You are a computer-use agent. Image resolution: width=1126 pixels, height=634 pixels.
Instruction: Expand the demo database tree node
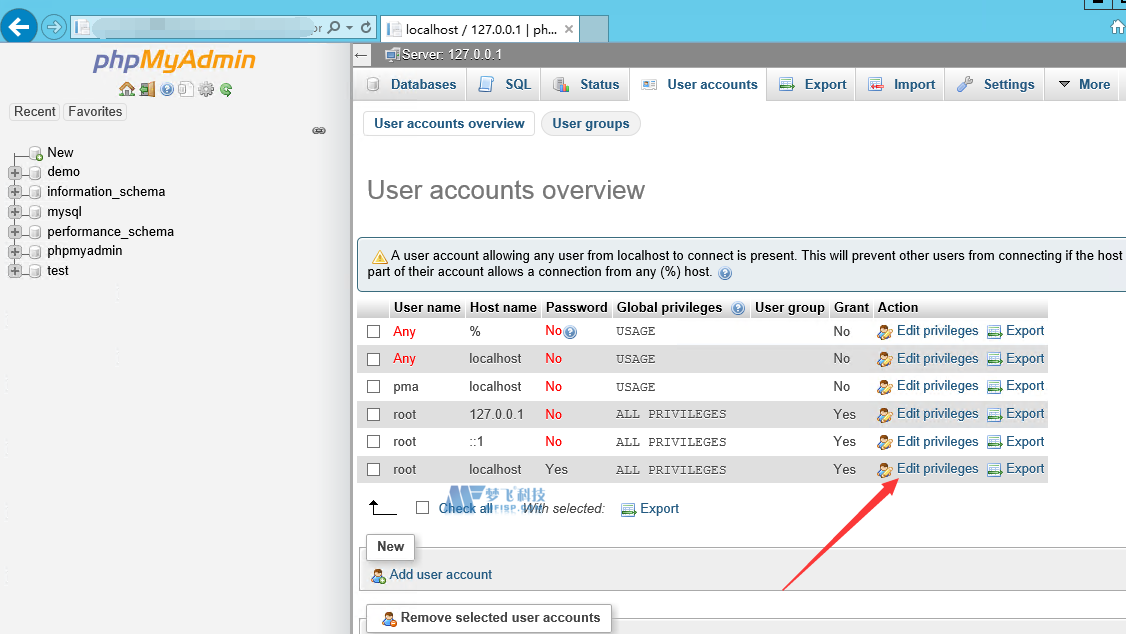pyautogui.click(x=15, y=172)
